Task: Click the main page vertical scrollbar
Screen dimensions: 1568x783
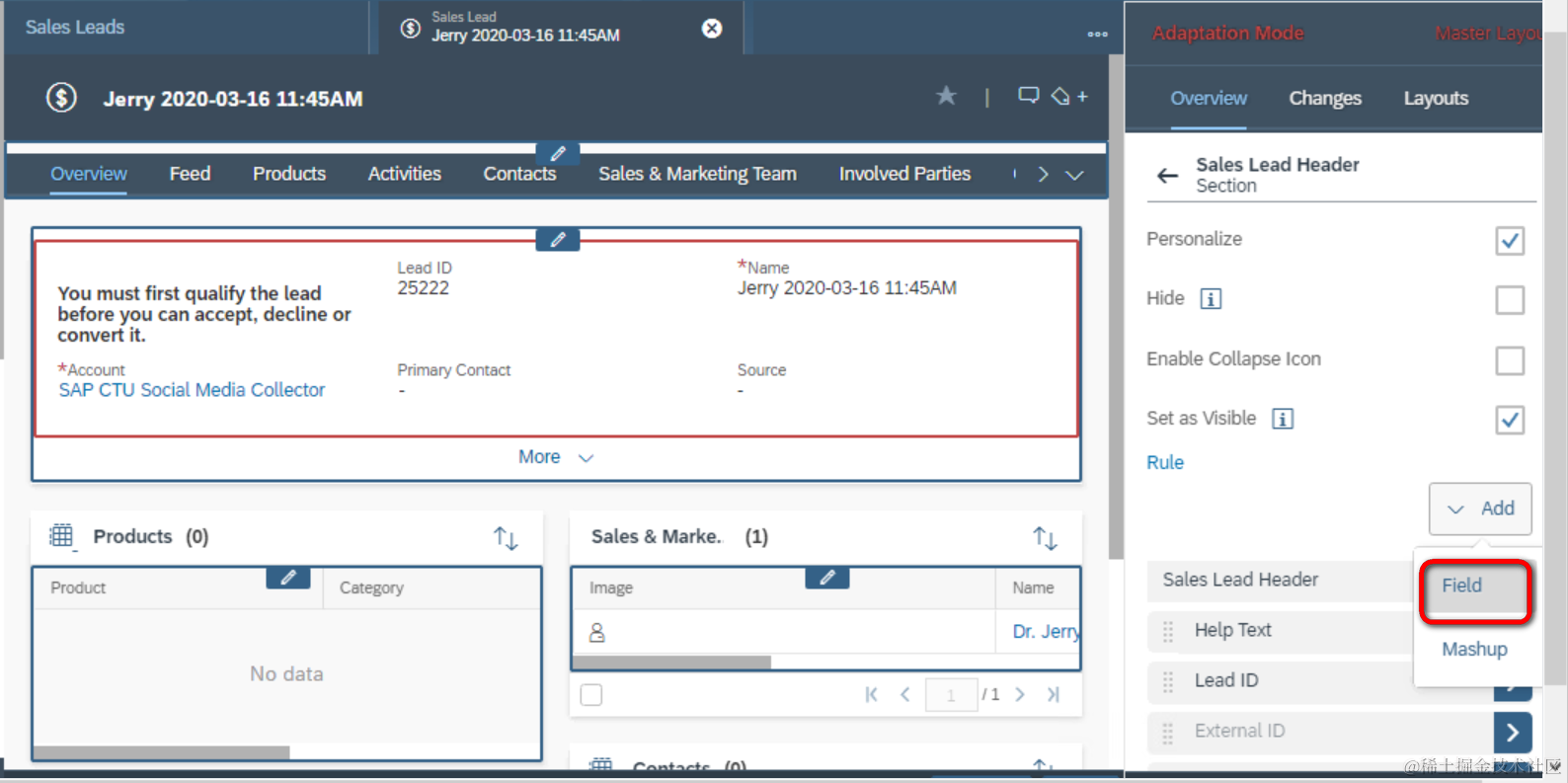Action: [x=1116, y=306]
